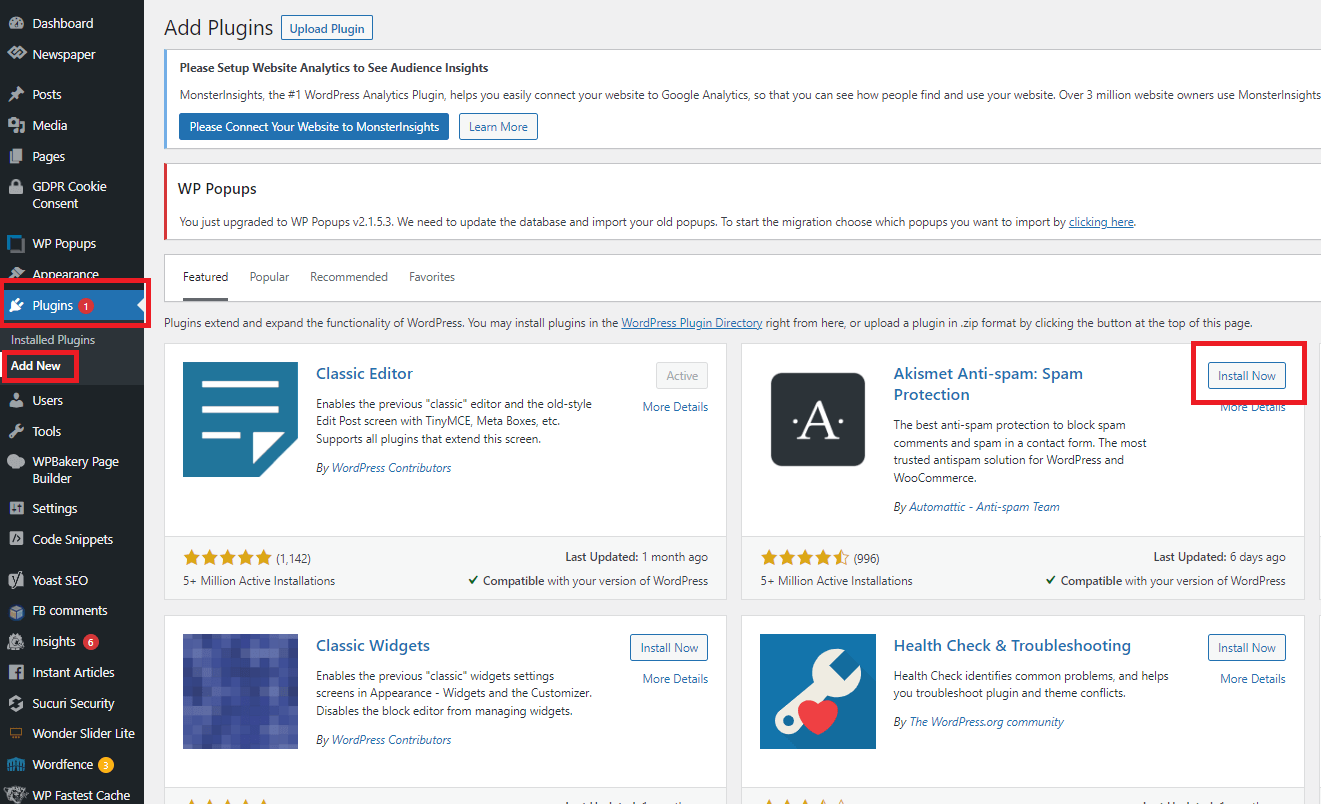
Task: Click the Insights notification badge
Action: [x=91, y=642]
